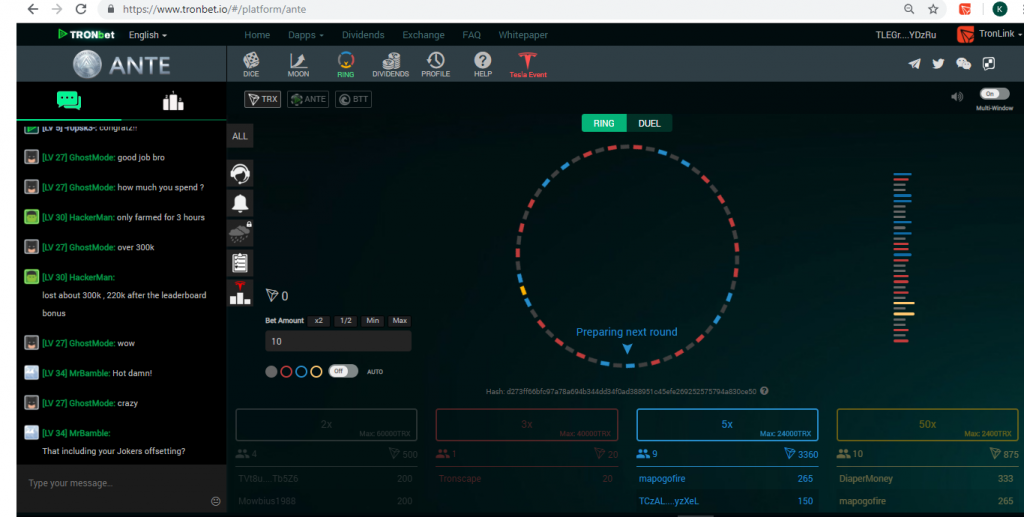This screenshot has width=1024, height=517.
Task: Open the HELP question mark icon
Action: pos(483,65)
